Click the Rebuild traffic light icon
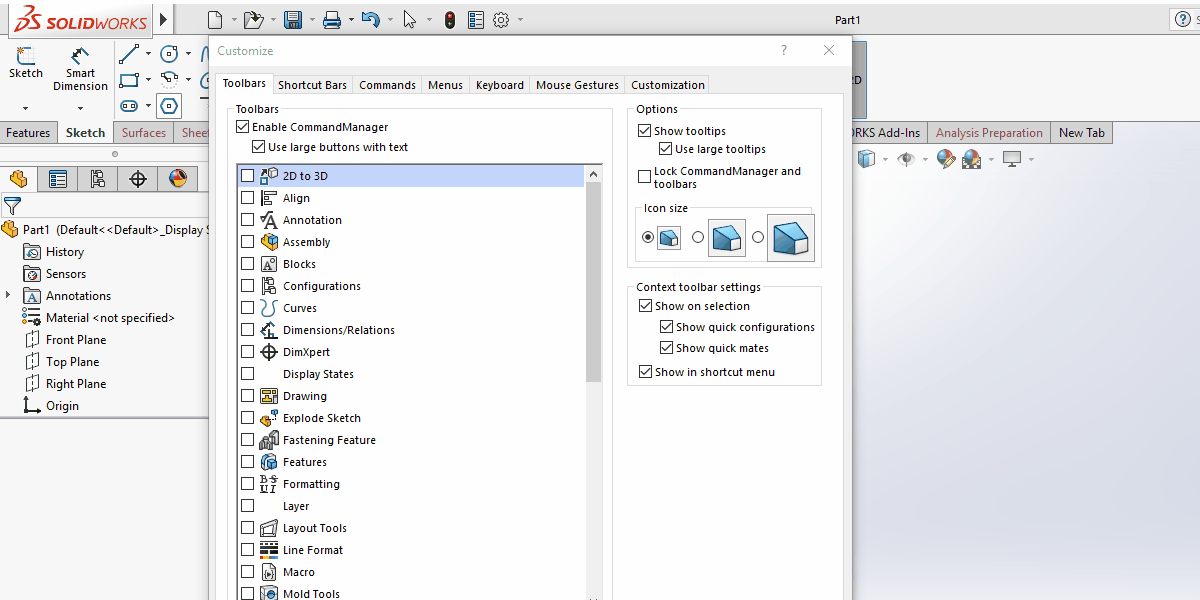Viewport: 1200px width, 600px height. pyautogui.click(x=450, y=20)
